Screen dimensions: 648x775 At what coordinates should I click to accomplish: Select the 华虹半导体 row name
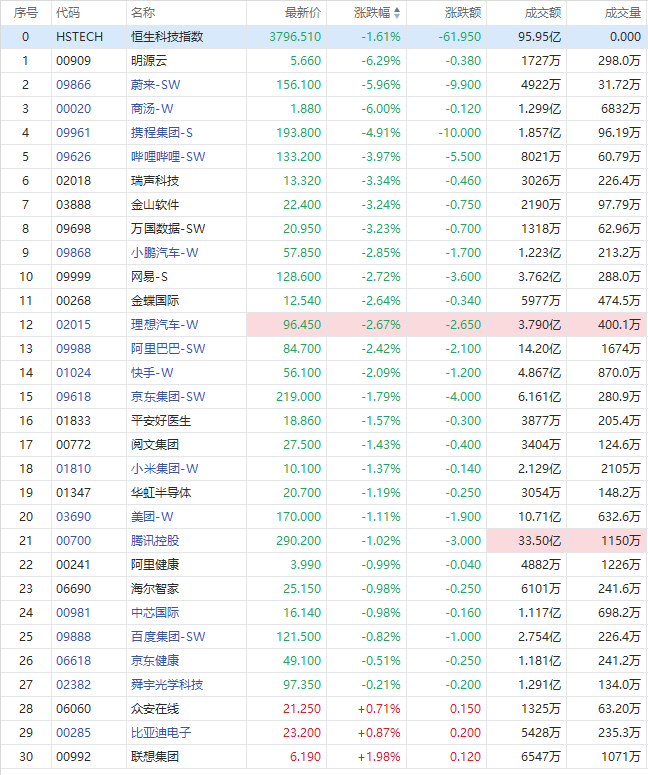[x=161, y=493]
